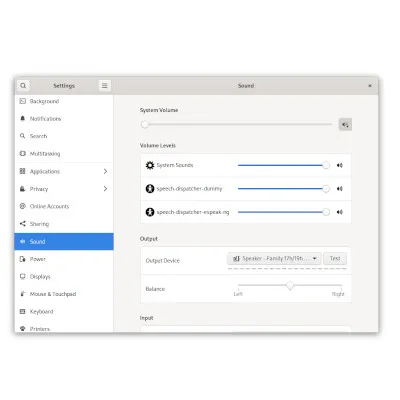Viewport: 400px width, 400px height.
Task: Click the System Sounds gear icon
Action: [x=150, y=165]
